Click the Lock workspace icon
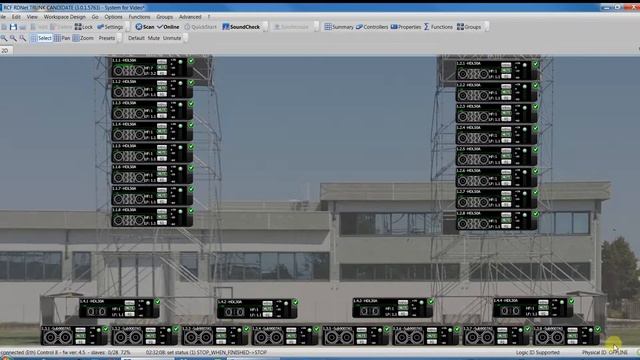The image size is (640, 360). pos(84,27)
